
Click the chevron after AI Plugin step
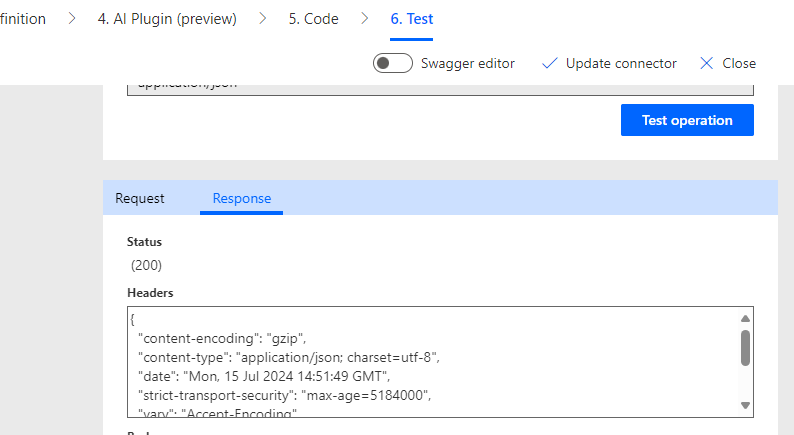(263, 19)
